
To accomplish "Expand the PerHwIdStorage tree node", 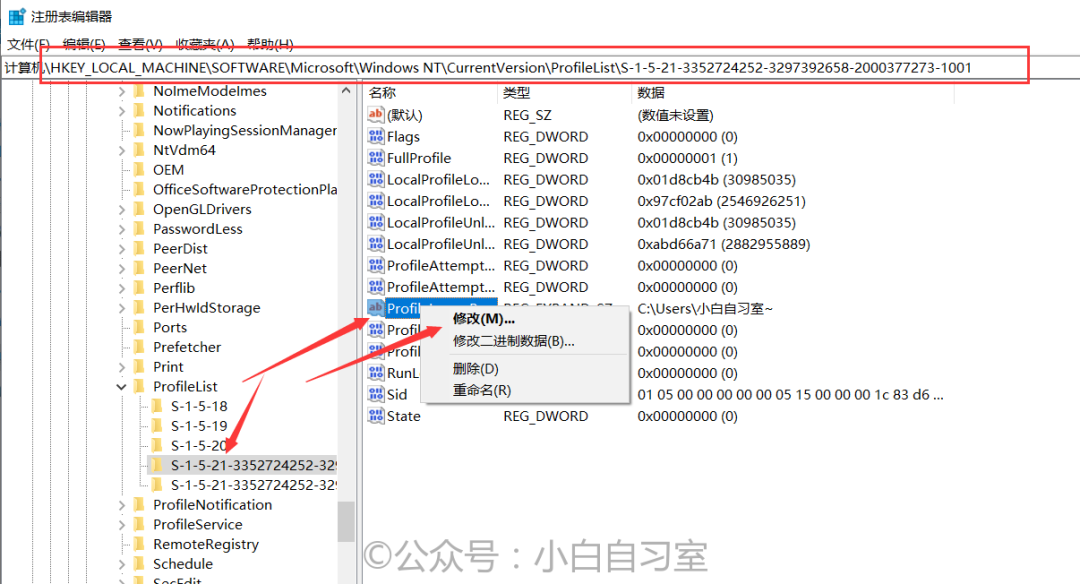I will [122, 308].
